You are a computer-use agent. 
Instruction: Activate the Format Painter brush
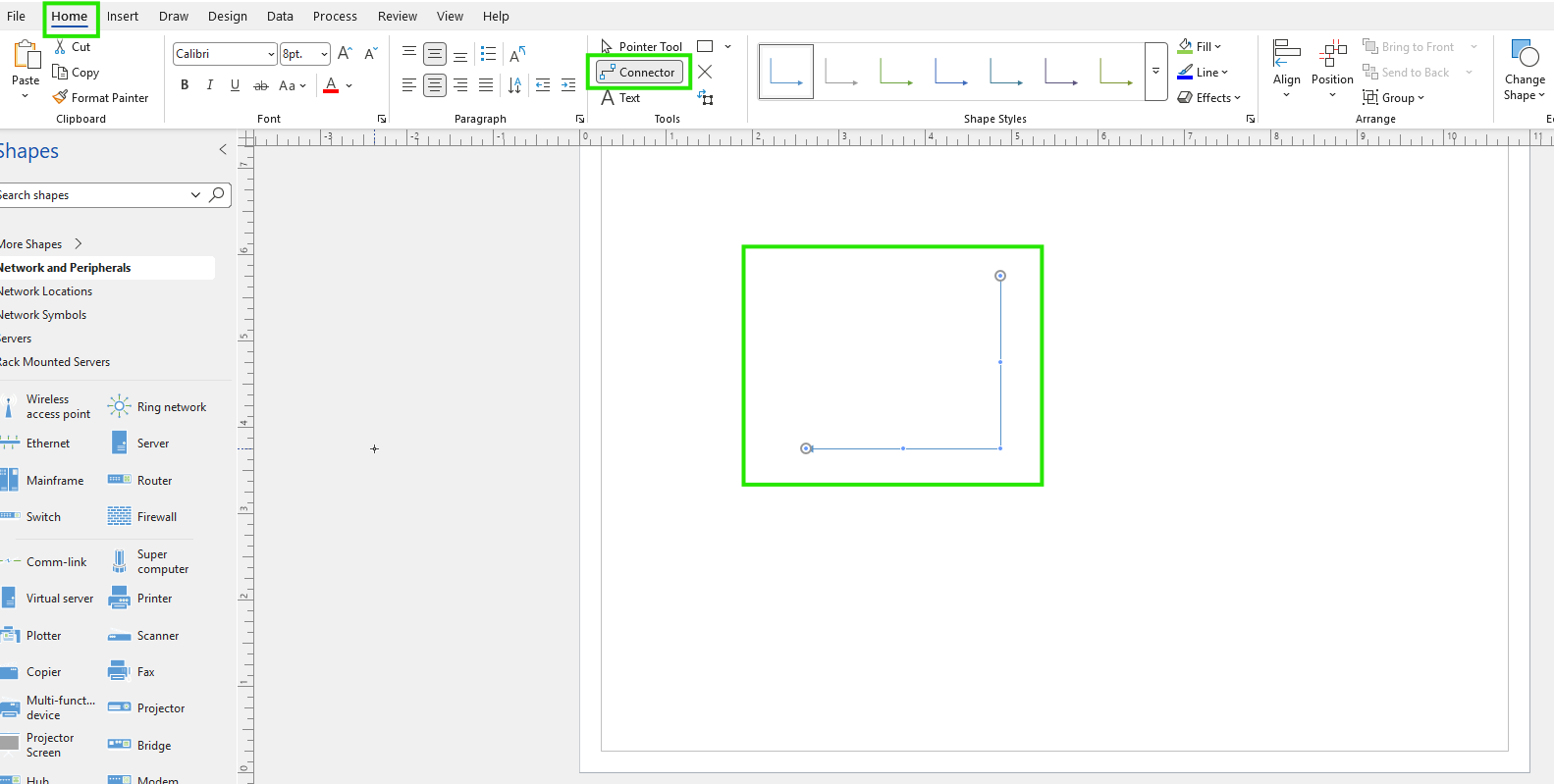(x=60, y=97)
